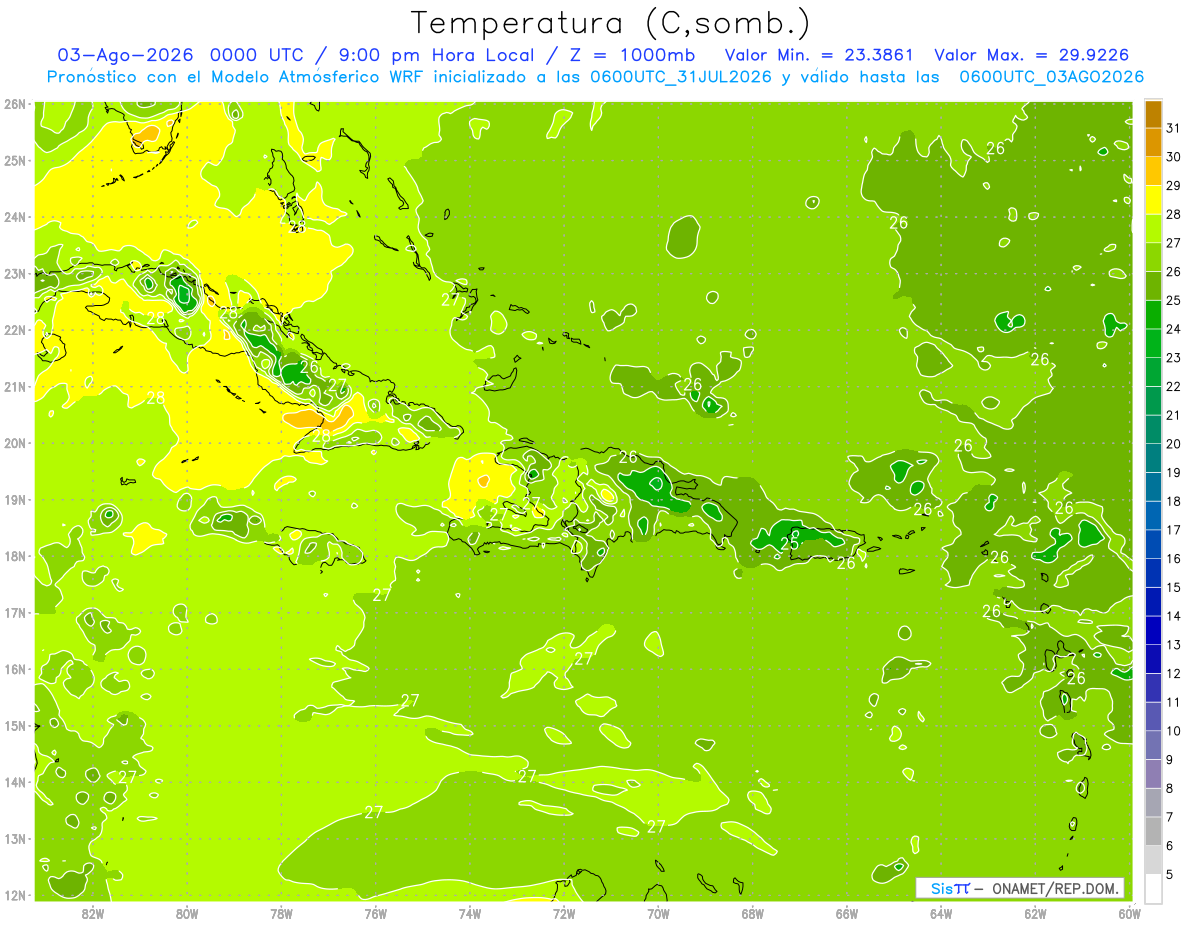Click the colorbar scale value '20'
The image size is (1200, 927).
tap(1173, 444)
